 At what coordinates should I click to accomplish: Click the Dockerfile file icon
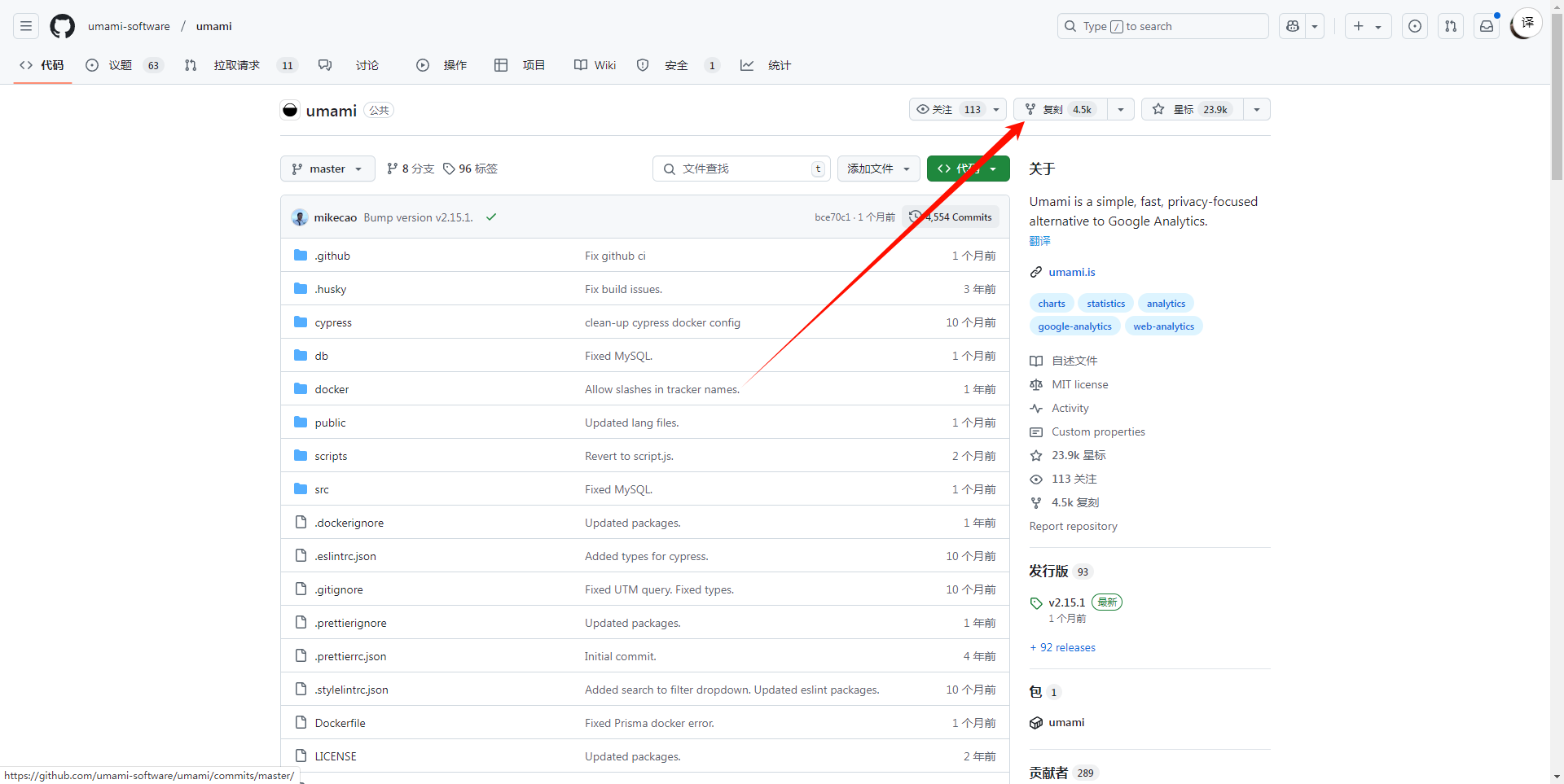[301, 723]
